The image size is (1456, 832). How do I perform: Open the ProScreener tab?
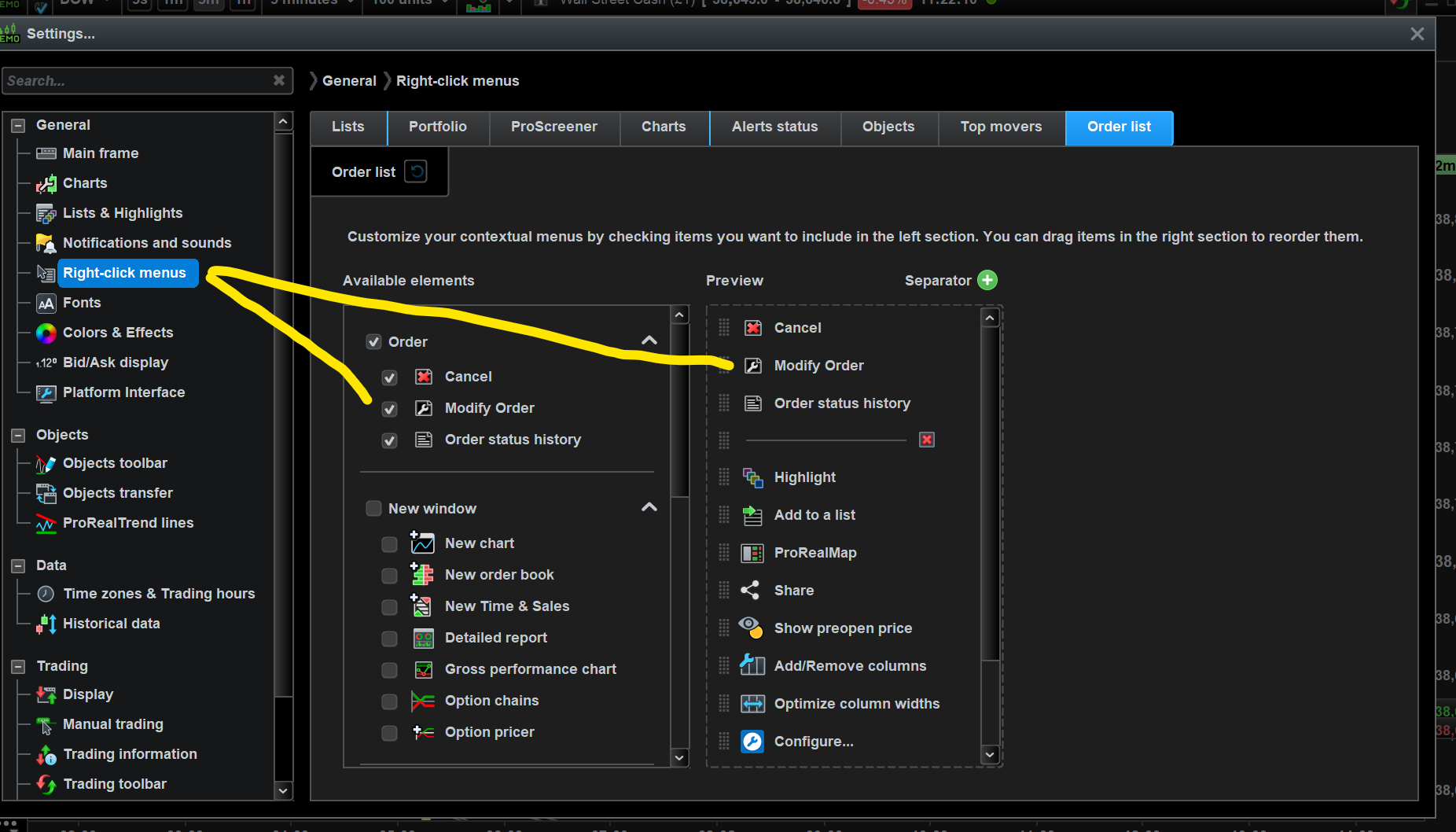coord(554,127)
